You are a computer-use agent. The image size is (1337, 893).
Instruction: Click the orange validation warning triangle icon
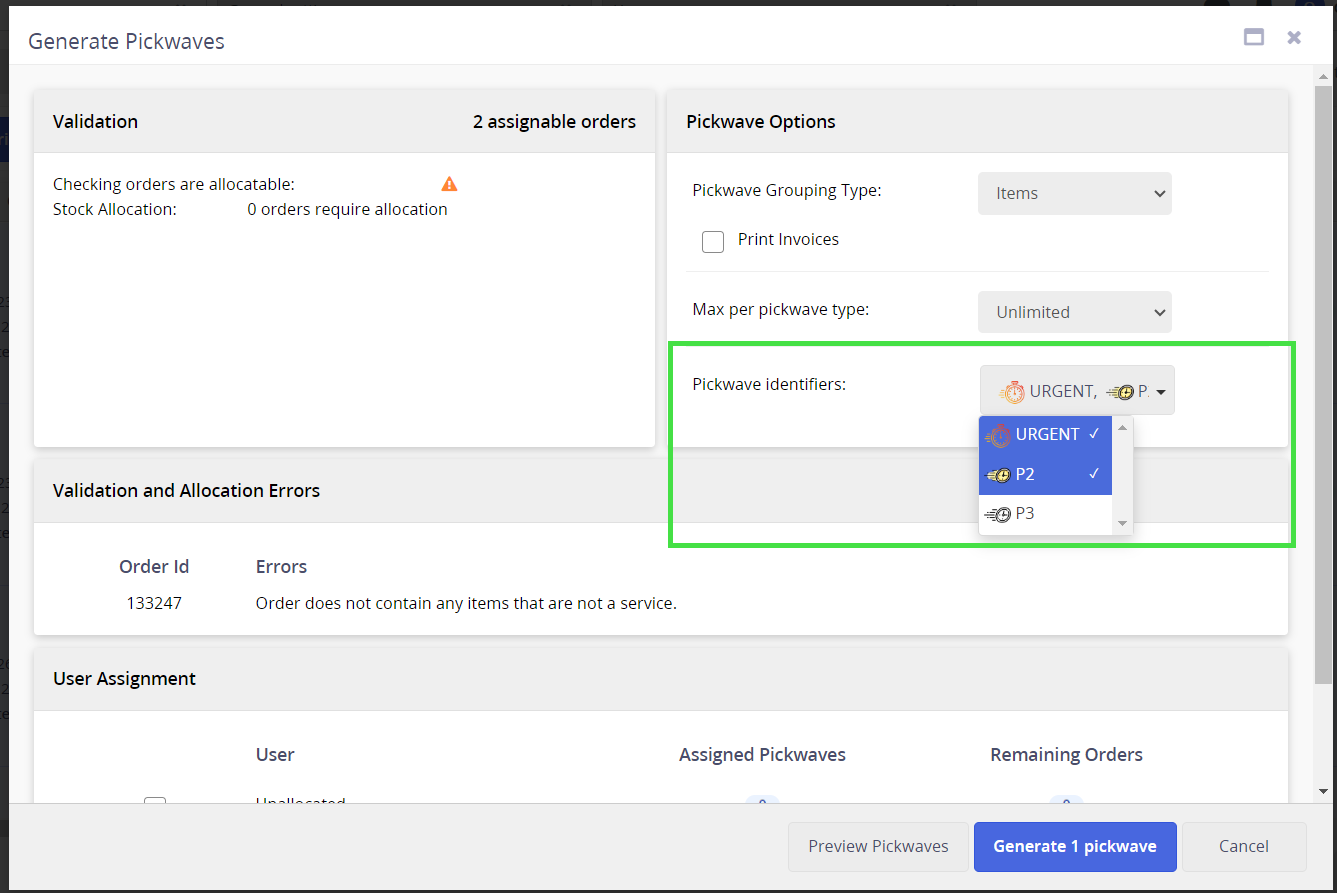[449, 184]
